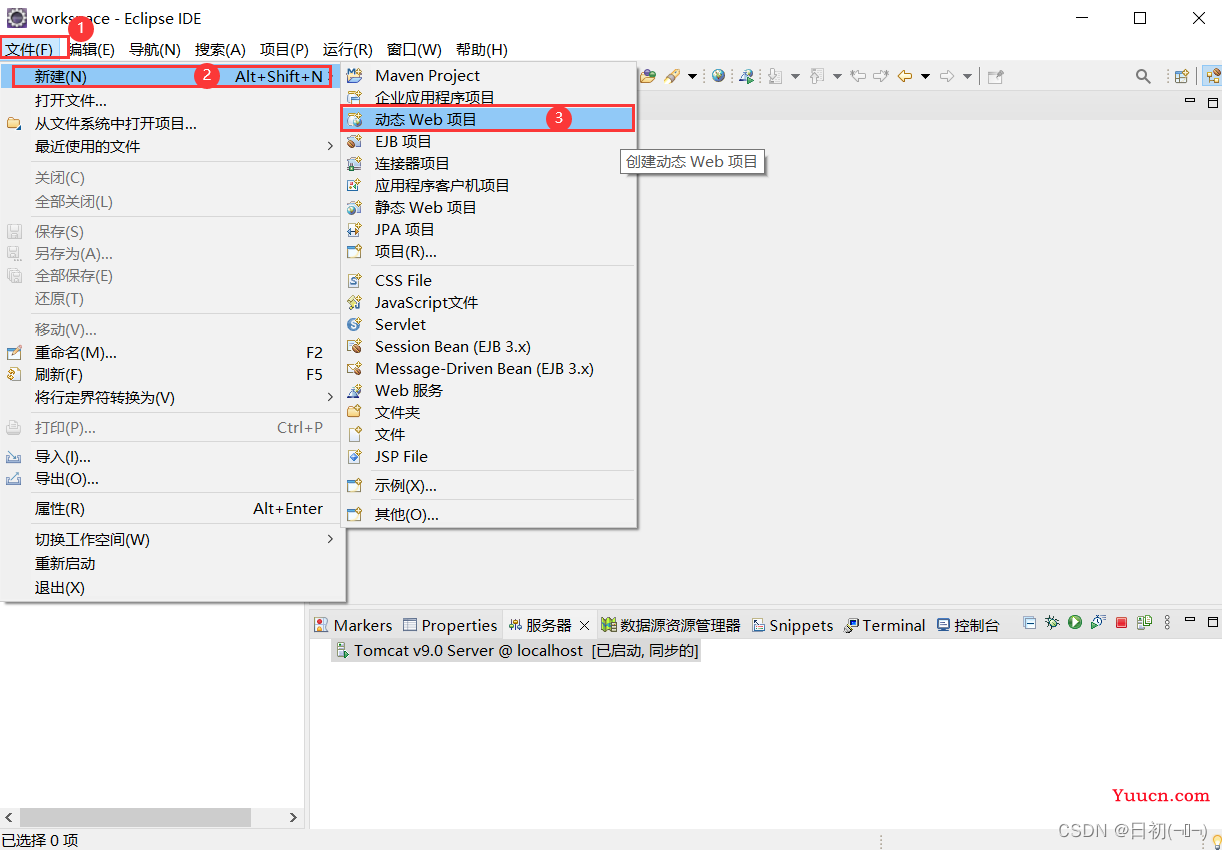The image size is (1222, 850).
Task: Stop the server with red square icon
Action: point(1121,622)
